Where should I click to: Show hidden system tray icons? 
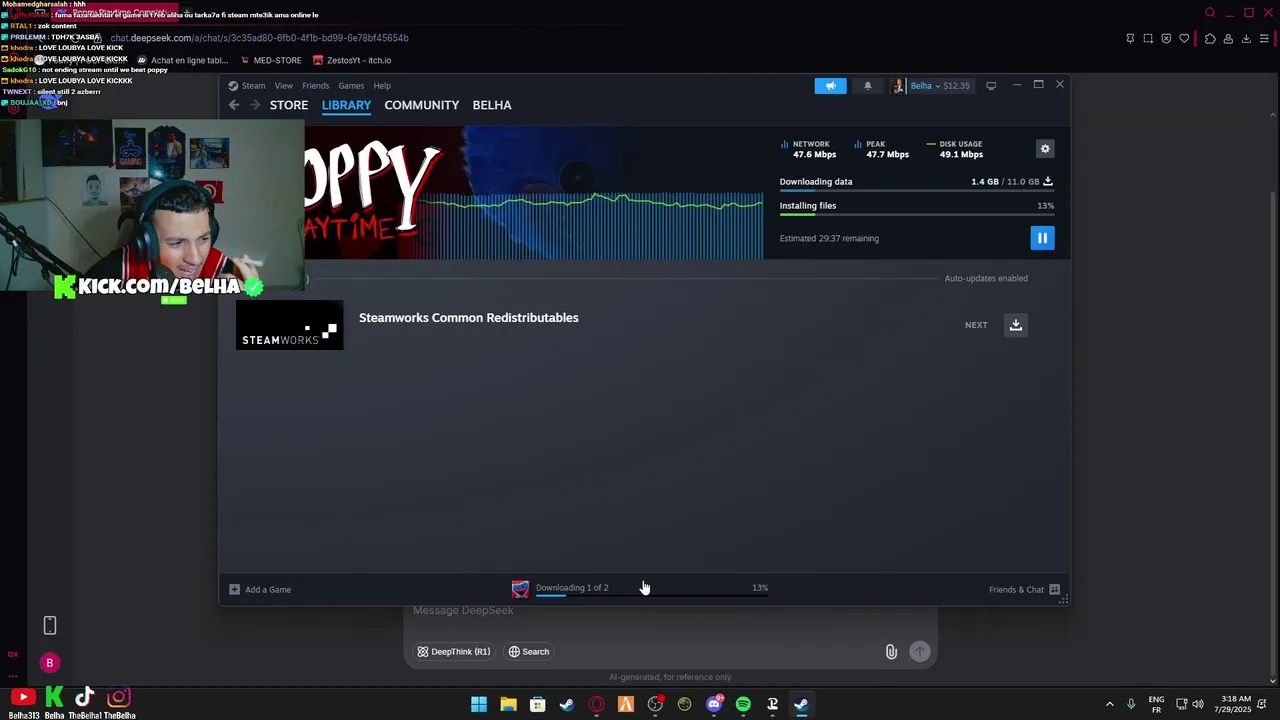click(1109, 705)
